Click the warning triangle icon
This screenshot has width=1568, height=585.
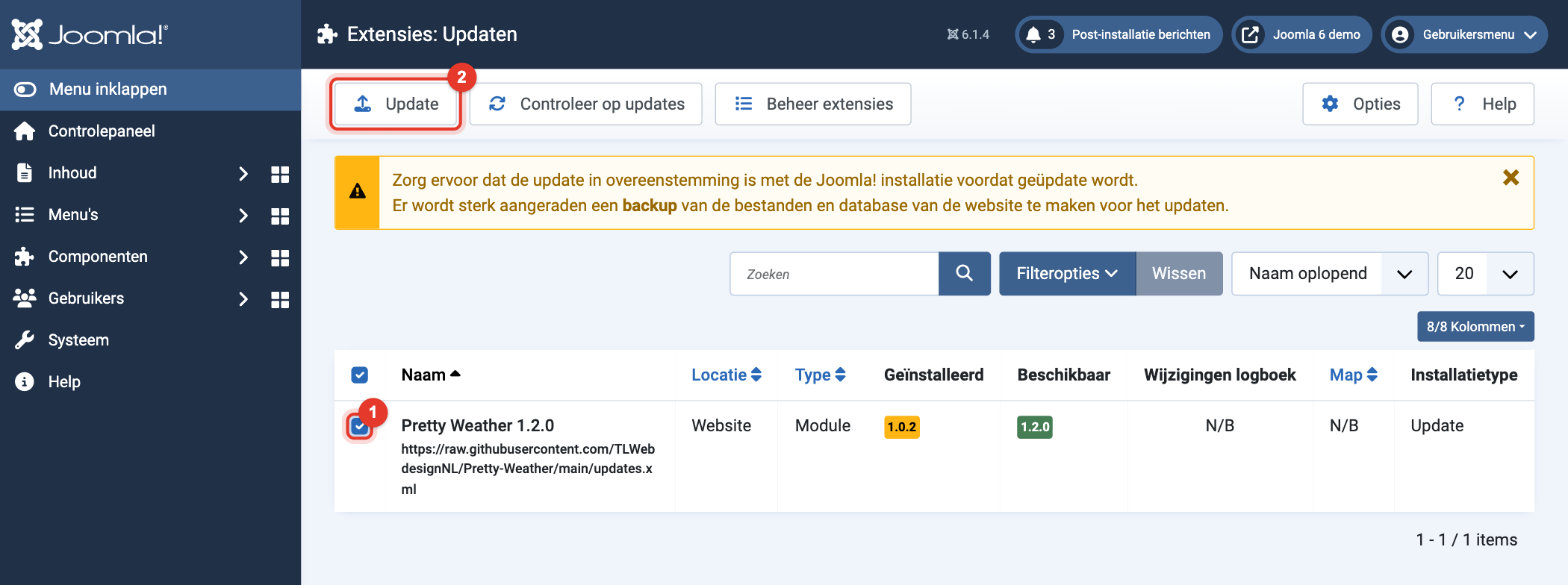click(358, 192)
